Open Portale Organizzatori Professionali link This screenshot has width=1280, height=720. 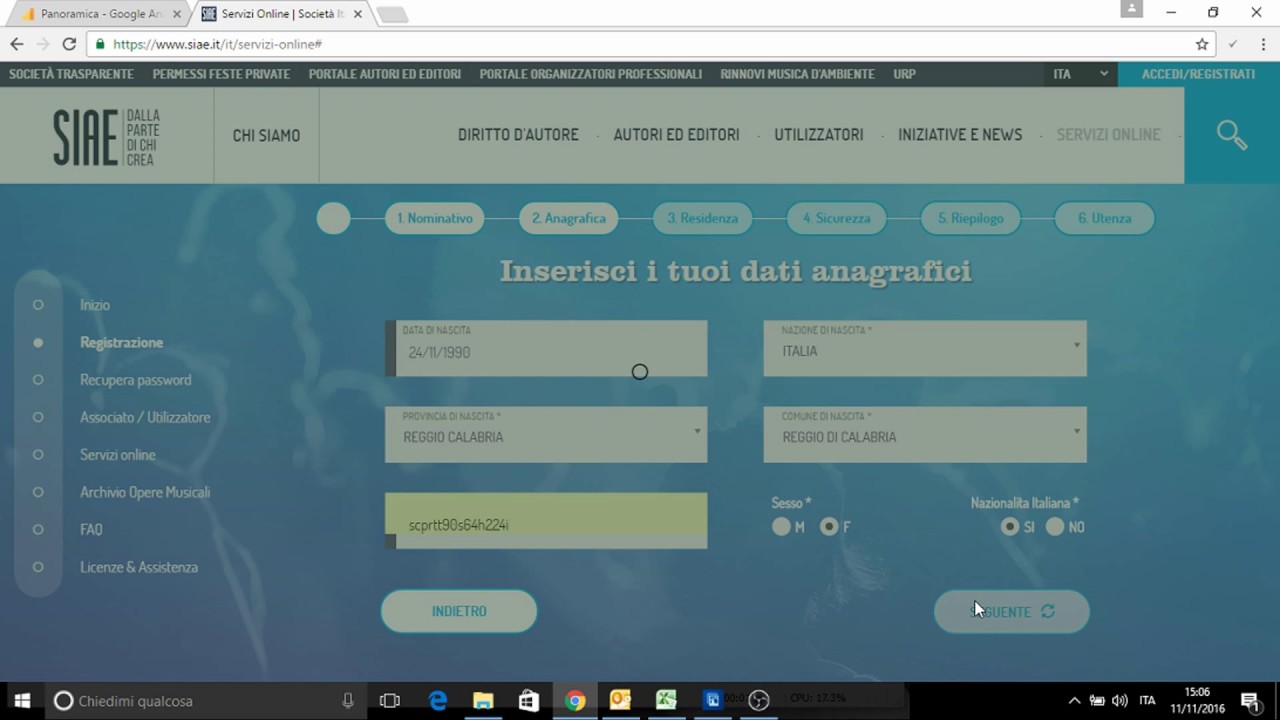[x=591, y=74]
